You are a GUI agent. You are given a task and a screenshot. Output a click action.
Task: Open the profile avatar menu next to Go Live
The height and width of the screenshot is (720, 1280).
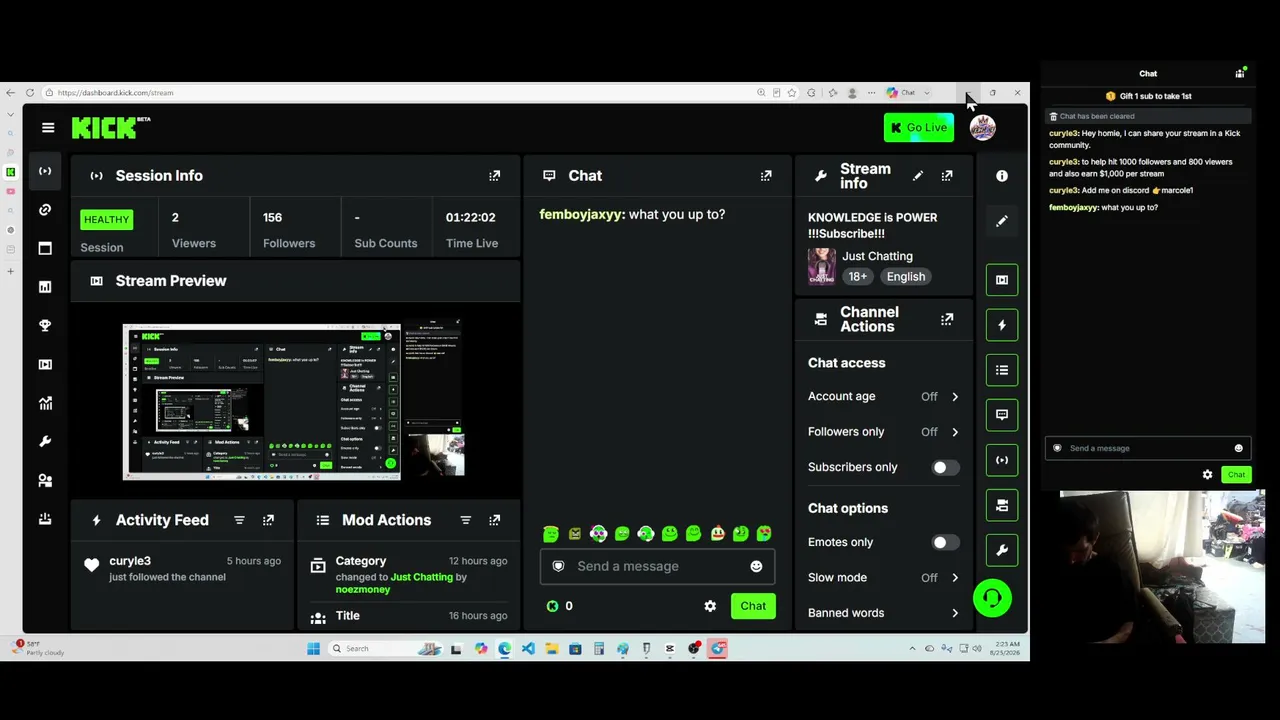[x=982, y=127]
